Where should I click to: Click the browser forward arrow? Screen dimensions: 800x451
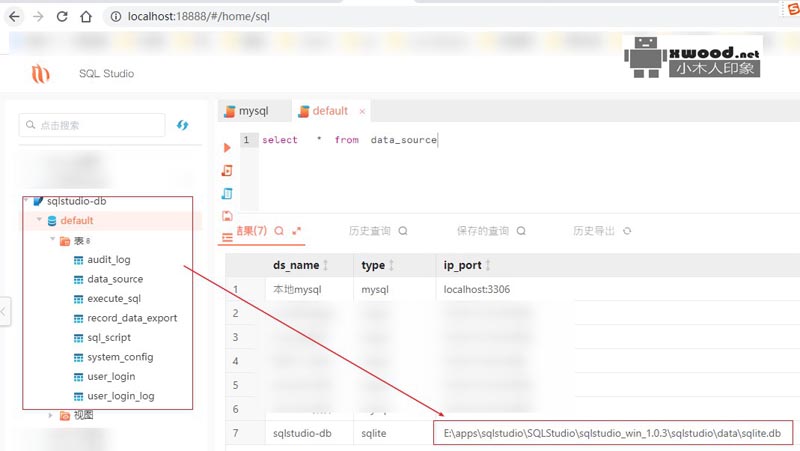[x=38, y=16]
